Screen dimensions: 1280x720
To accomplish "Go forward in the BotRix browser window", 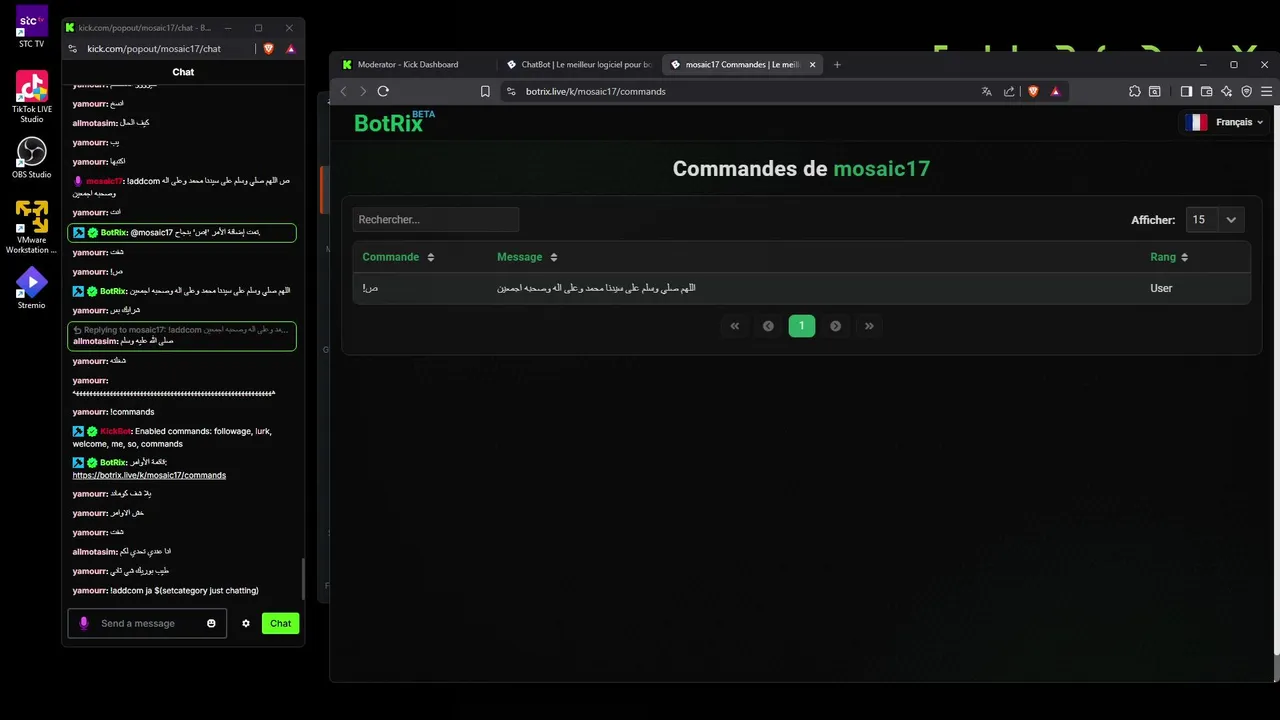I will coord(363,91).
